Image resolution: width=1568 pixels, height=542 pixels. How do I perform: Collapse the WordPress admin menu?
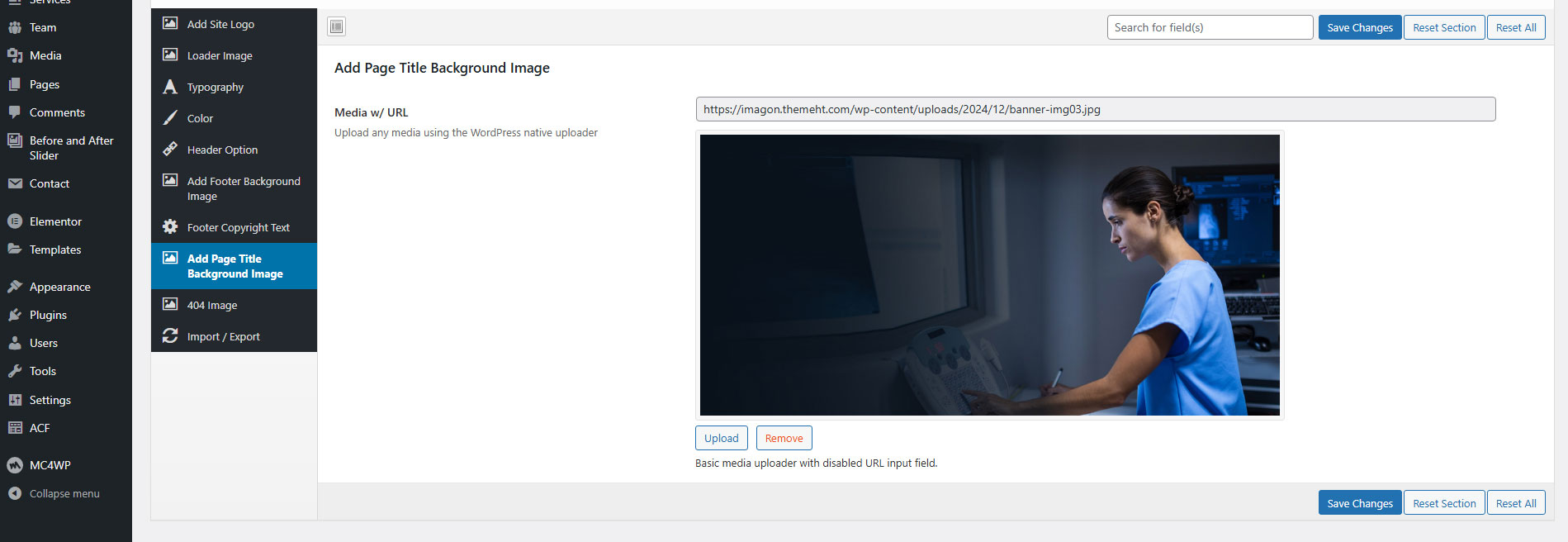[x=66, y=493]
